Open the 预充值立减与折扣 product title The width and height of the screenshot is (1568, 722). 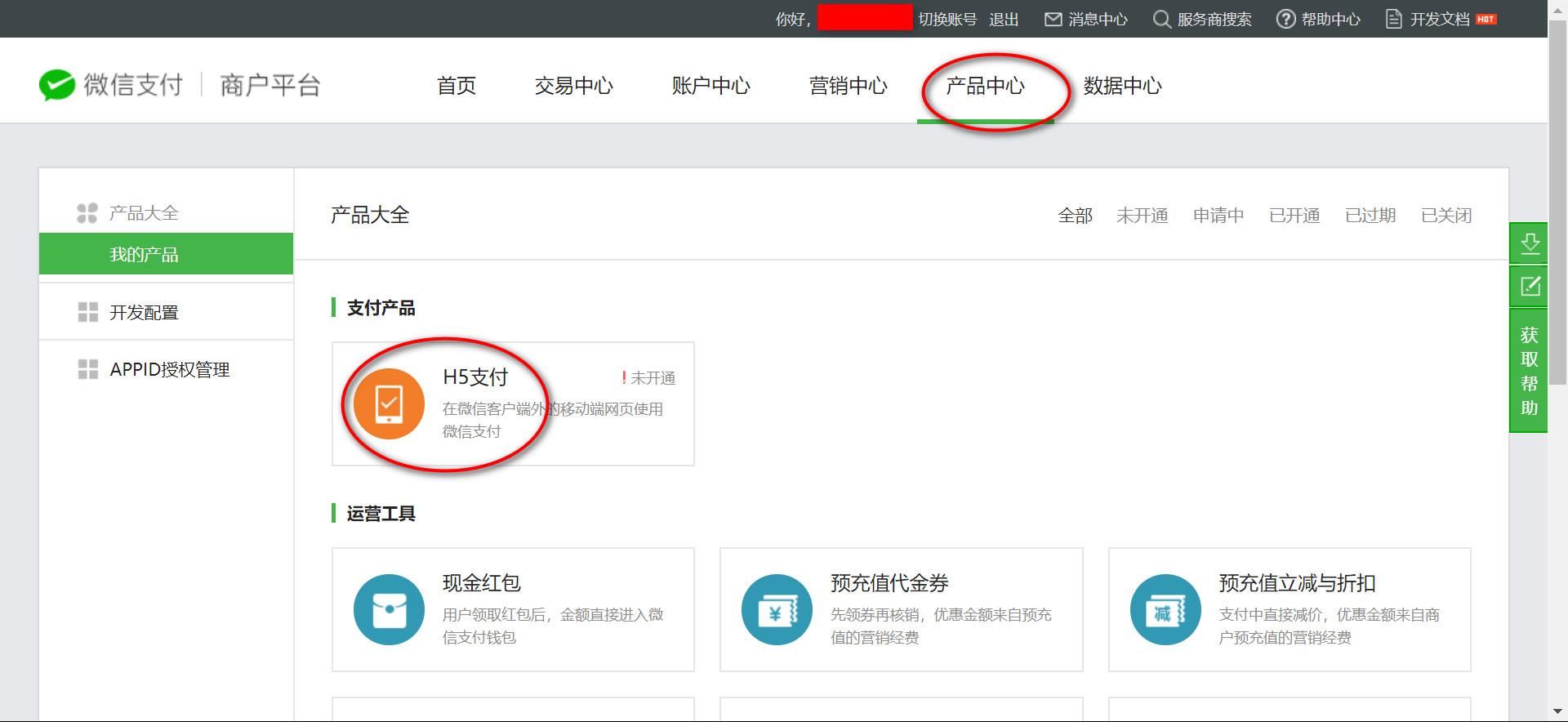(x=1298, y=582)
